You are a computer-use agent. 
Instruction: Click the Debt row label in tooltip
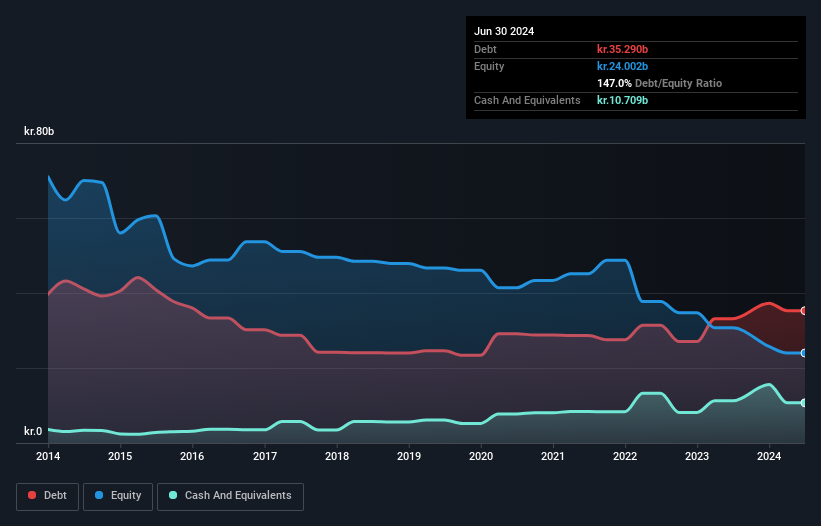[485, 49]
